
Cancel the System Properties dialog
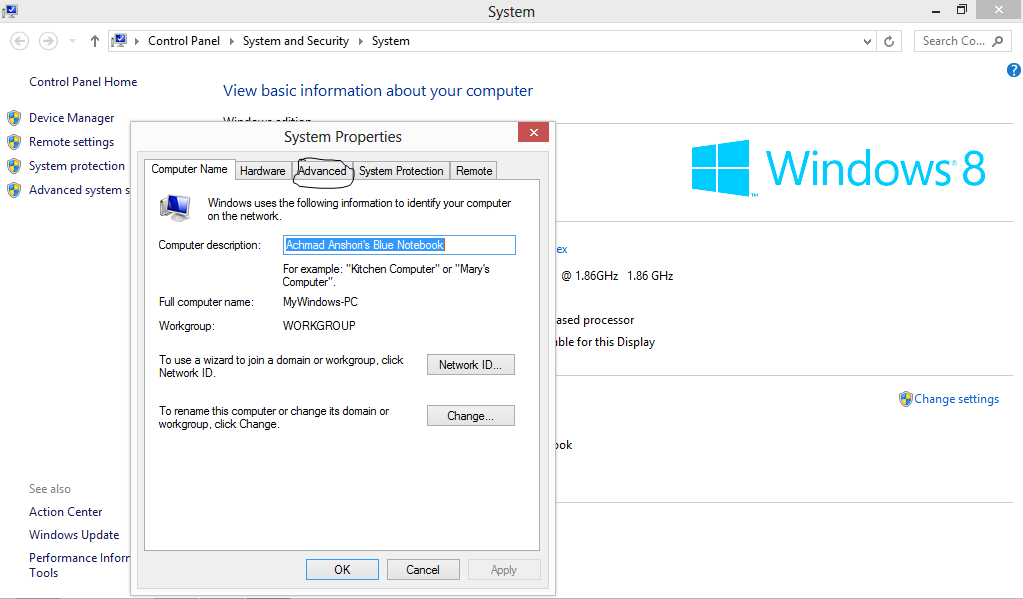(423, 570)
